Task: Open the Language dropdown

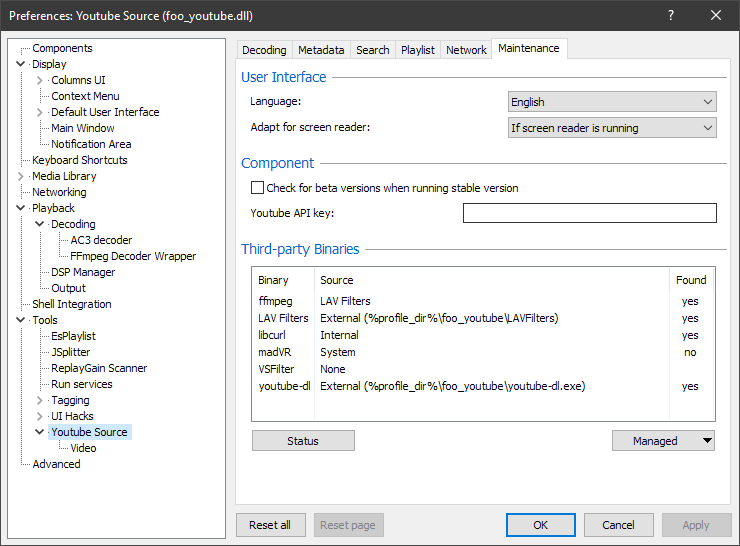Action: pos(612,102)
